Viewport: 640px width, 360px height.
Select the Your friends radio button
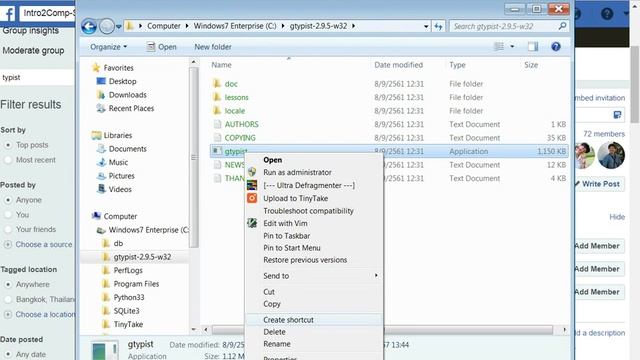click(x=8, y=229)
